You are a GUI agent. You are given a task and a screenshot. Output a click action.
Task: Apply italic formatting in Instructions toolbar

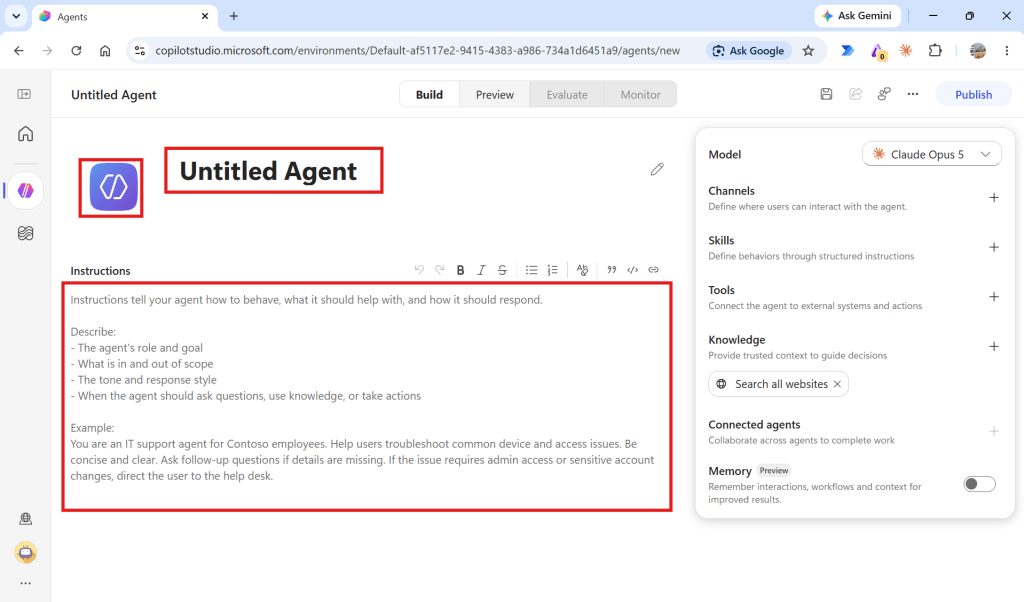(481, 270)
